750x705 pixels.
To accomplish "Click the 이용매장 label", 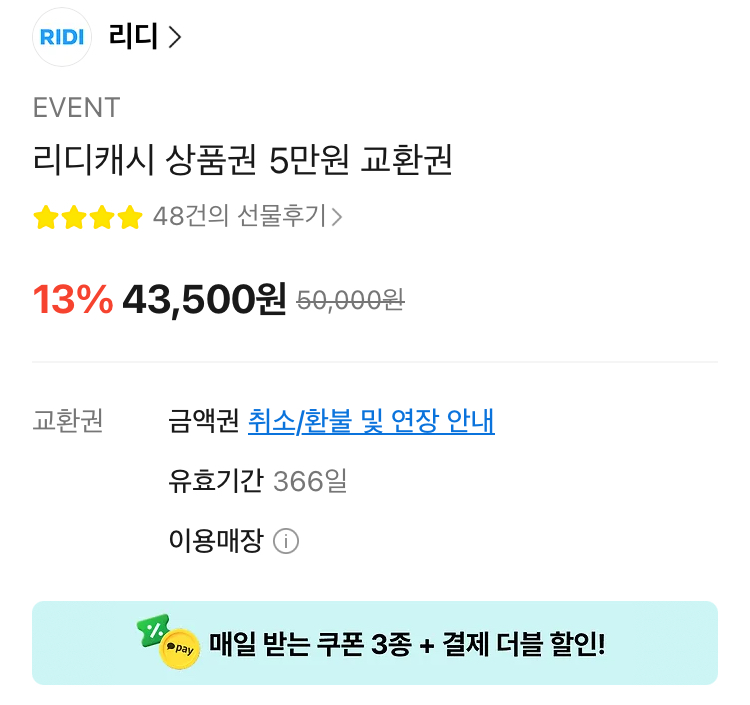I will click(x=216, y=541).
